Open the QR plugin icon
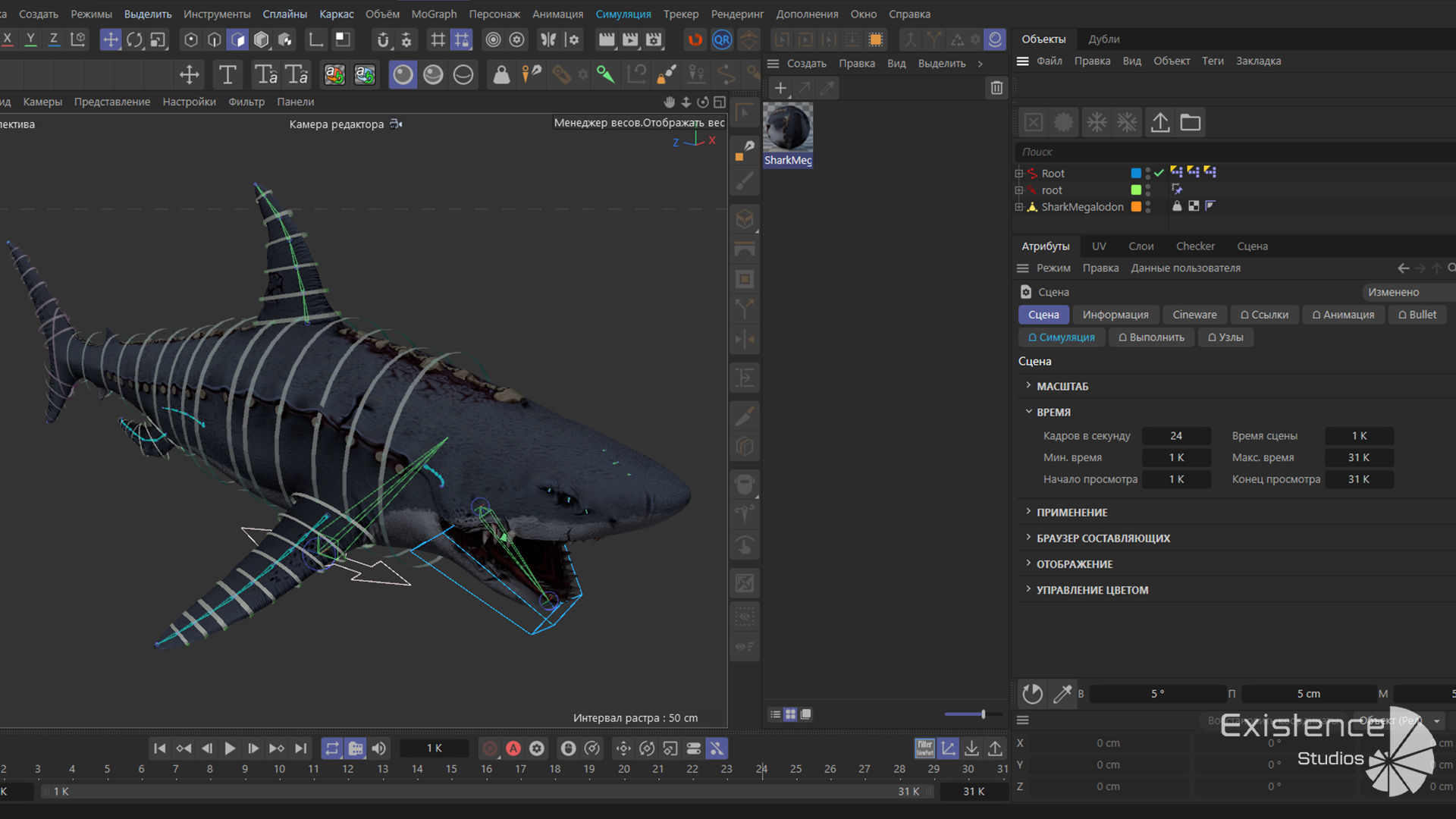This screenshot has width=1456, height=819. click(722, 39)
